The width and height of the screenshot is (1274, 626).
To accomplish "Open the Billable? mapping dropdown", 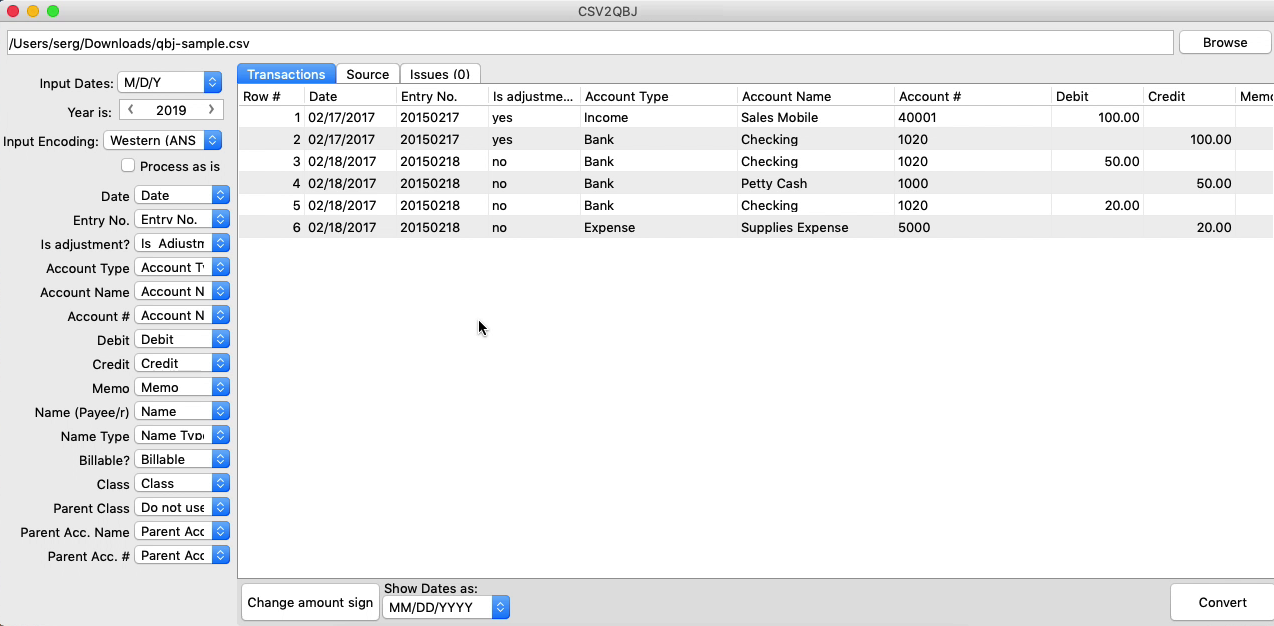I will click(x=182, y=459).
